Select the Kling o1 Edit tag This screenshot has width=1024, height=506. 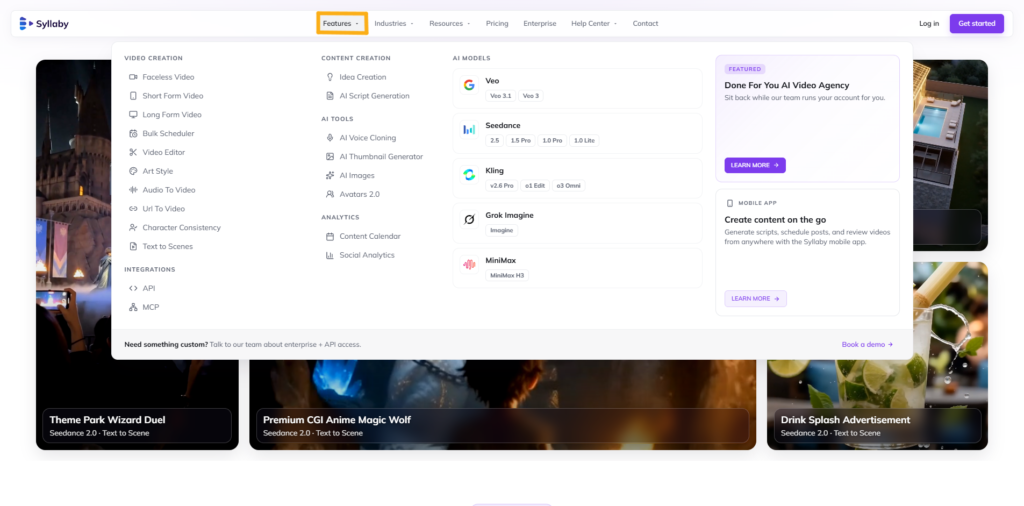click(535, 186)
